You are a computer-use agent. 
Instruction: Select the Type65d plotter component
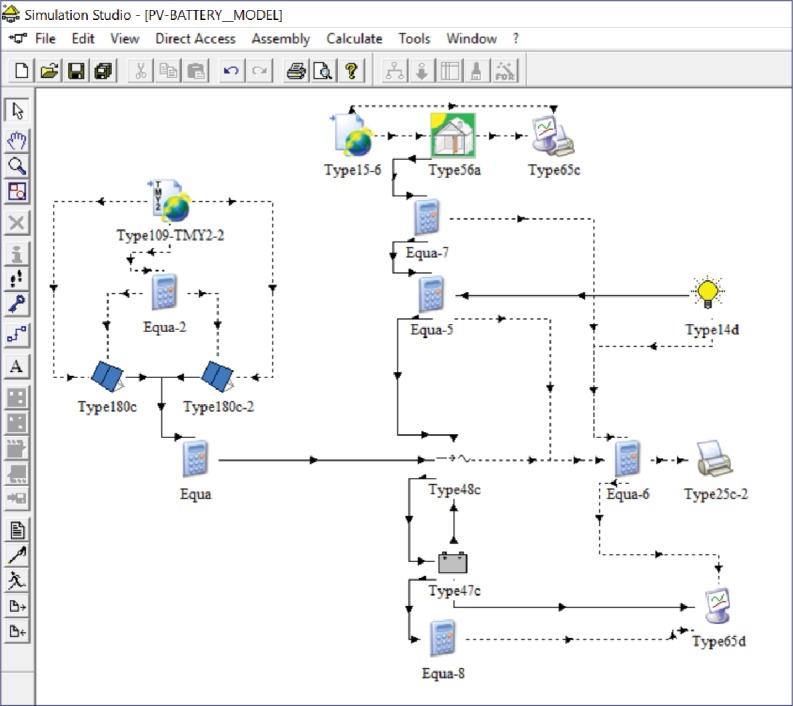[x=718, y=606]
